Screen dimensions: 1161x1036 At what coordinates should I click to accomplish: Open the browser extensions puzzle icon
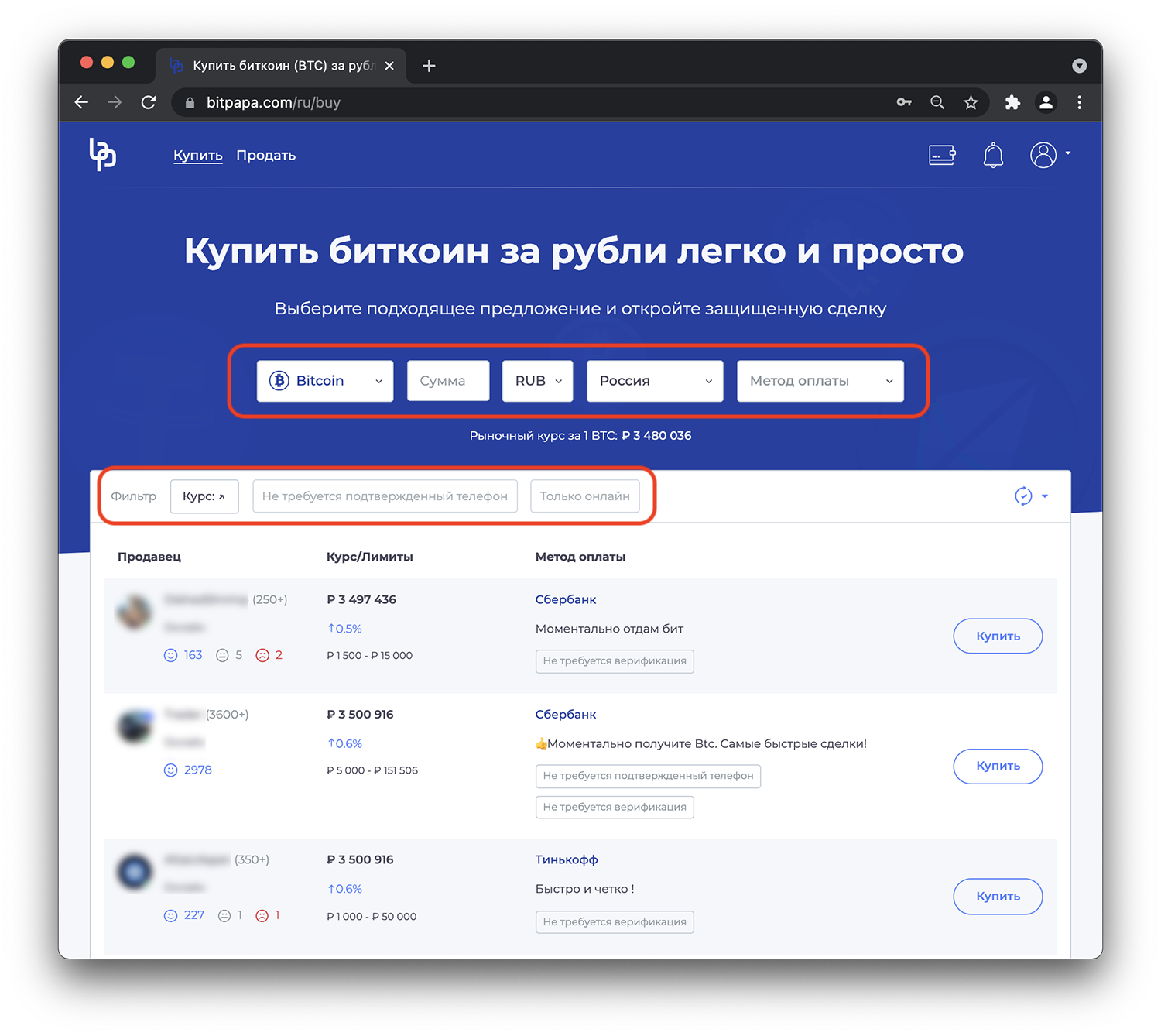[1012, 102]
